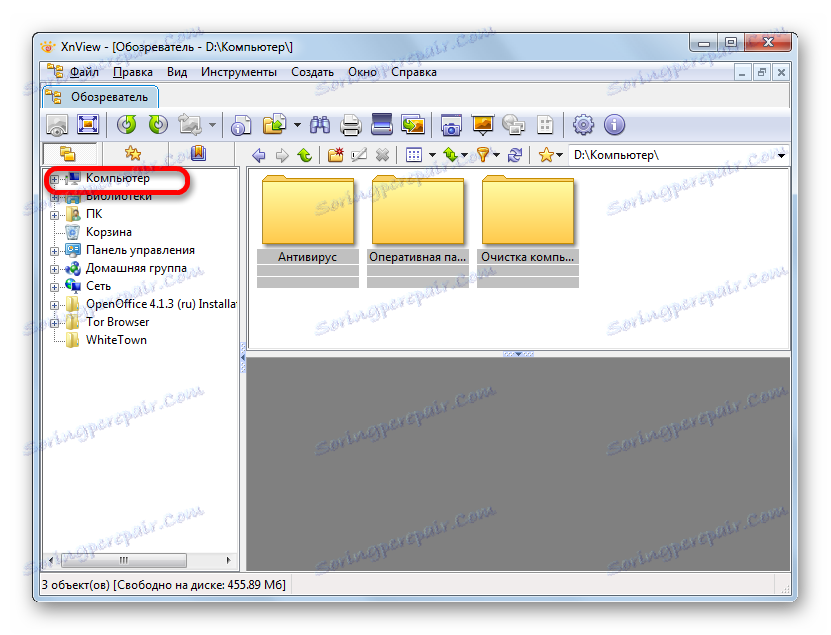Image resolution: width=831 pixels, height=635 pixels.
Task: Expand the Tor Browser folder node
Action: pyautogui.click(x=54, y=323)
